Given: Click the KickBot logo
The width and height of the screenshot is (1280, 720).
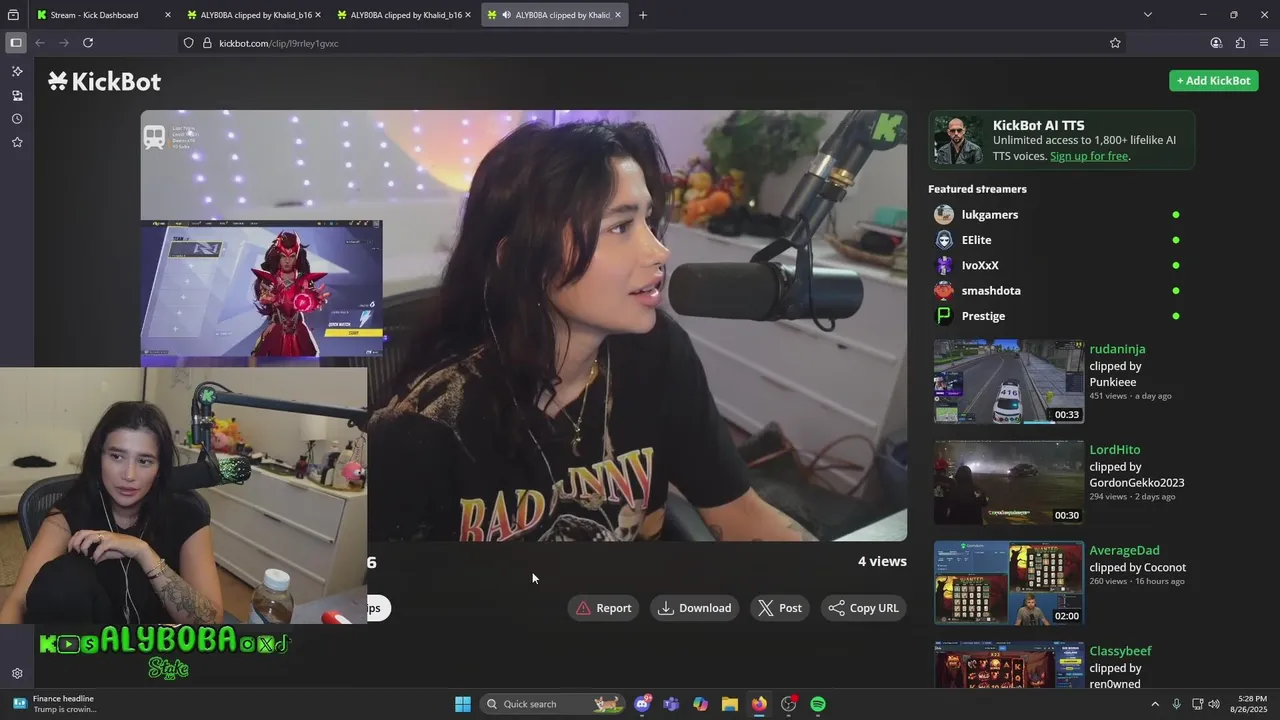Looking at the screenshot, I should (x=104, y=82).
